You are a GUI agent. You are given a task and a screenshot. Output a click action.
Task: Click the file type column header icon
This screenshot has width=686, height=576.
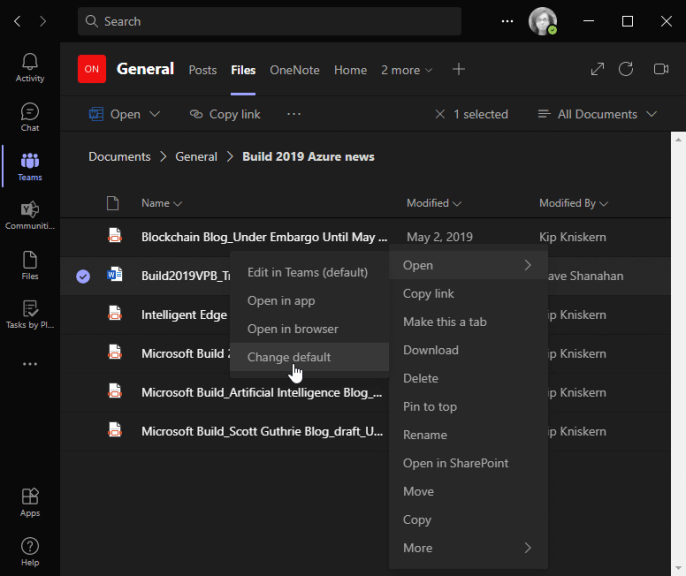click(x=113, y=203)
